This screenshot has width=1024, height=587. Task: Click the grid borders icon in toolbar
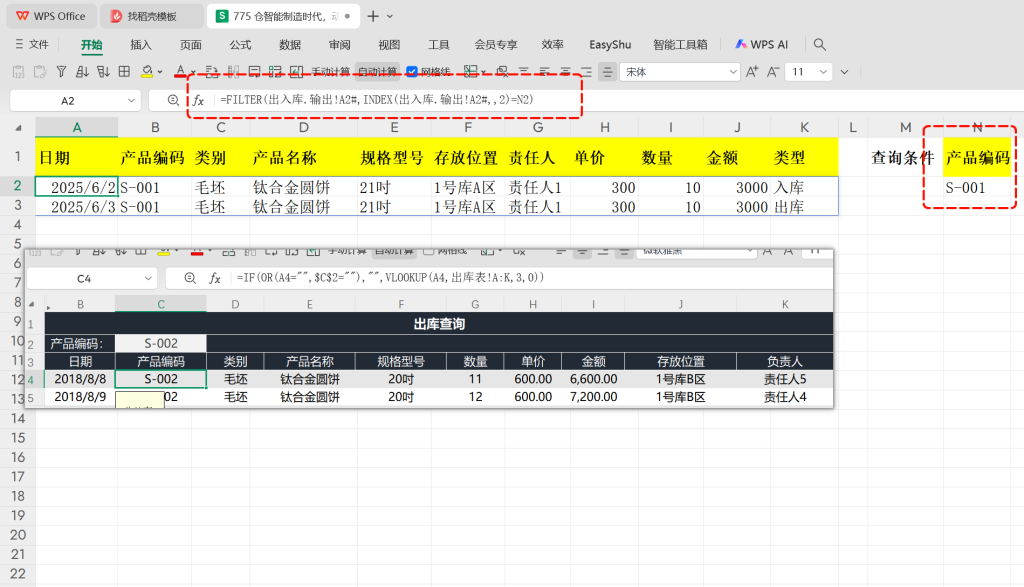tap(124, 72)
